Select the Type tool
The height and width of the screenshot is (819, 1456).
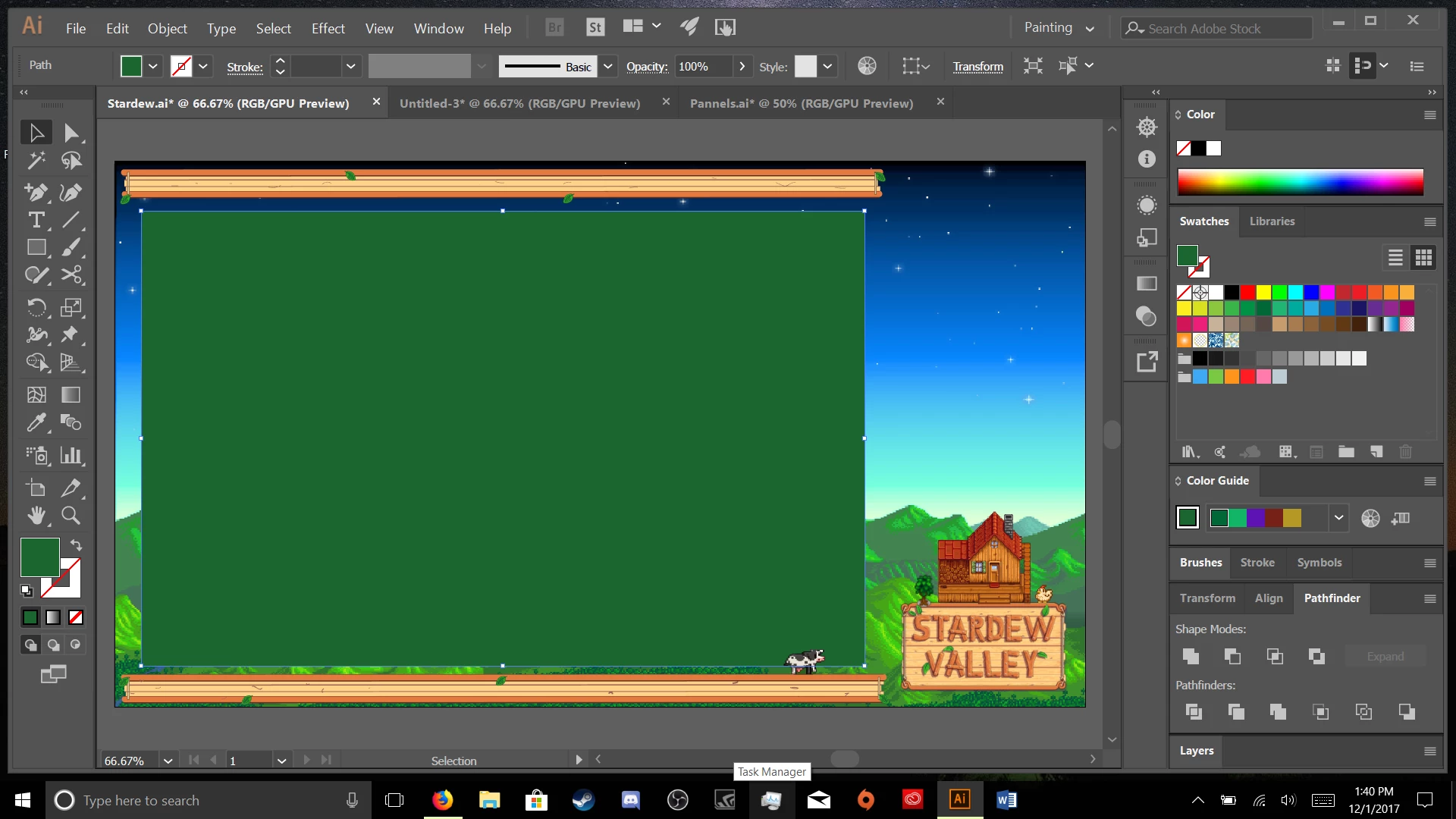pyautogui.click(x=36, y=221)
